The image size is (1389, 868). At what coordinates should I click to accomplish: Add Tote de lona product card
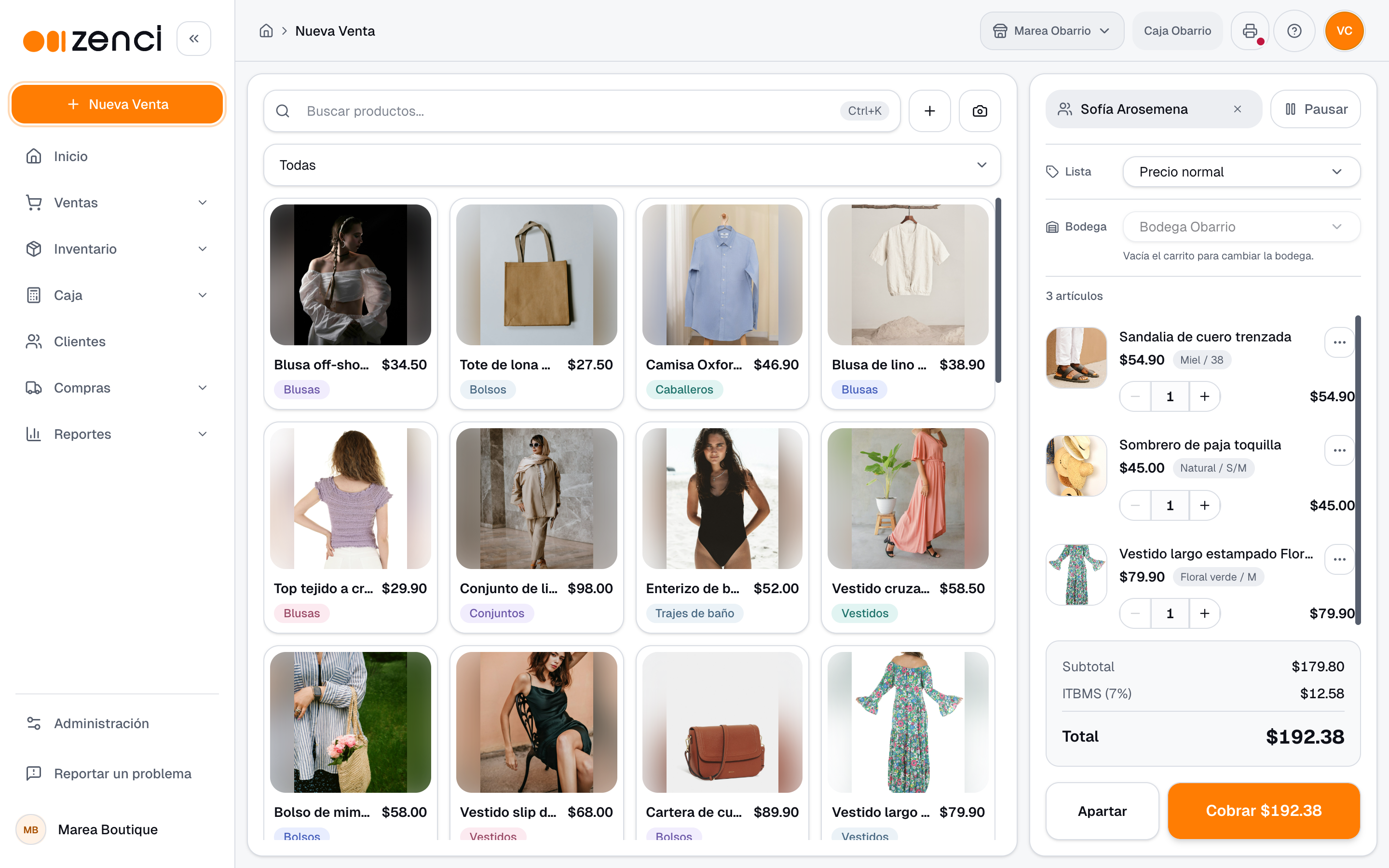coord(536,304)
